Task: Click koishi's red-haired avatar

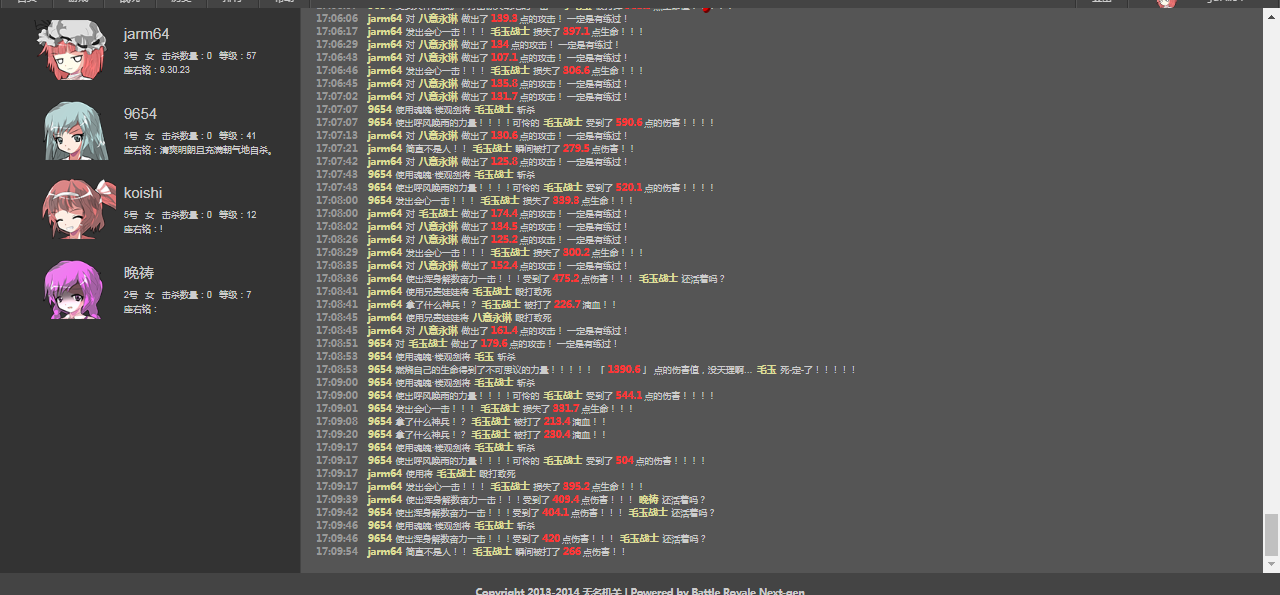Action: coord(72,209)
